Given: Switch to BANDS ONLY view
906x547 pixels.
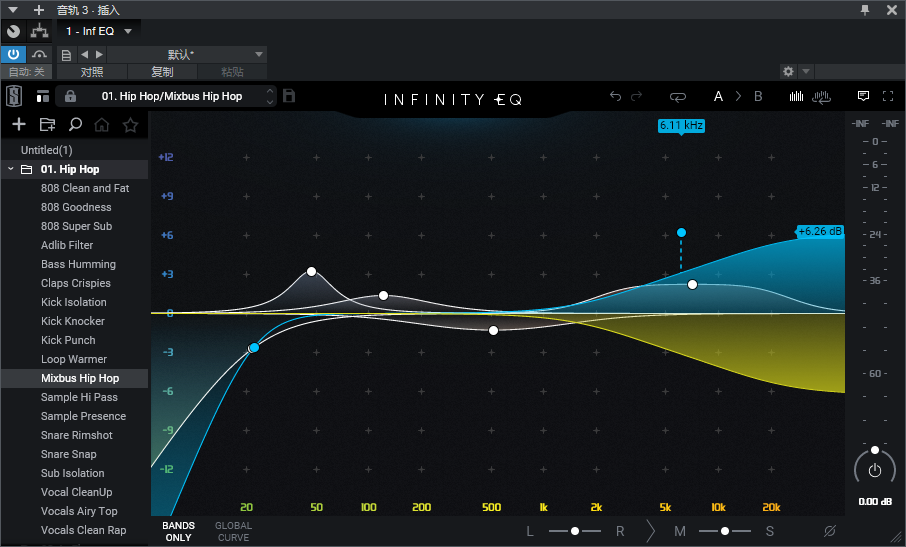Looking at the screenshot, I should 179,531.
